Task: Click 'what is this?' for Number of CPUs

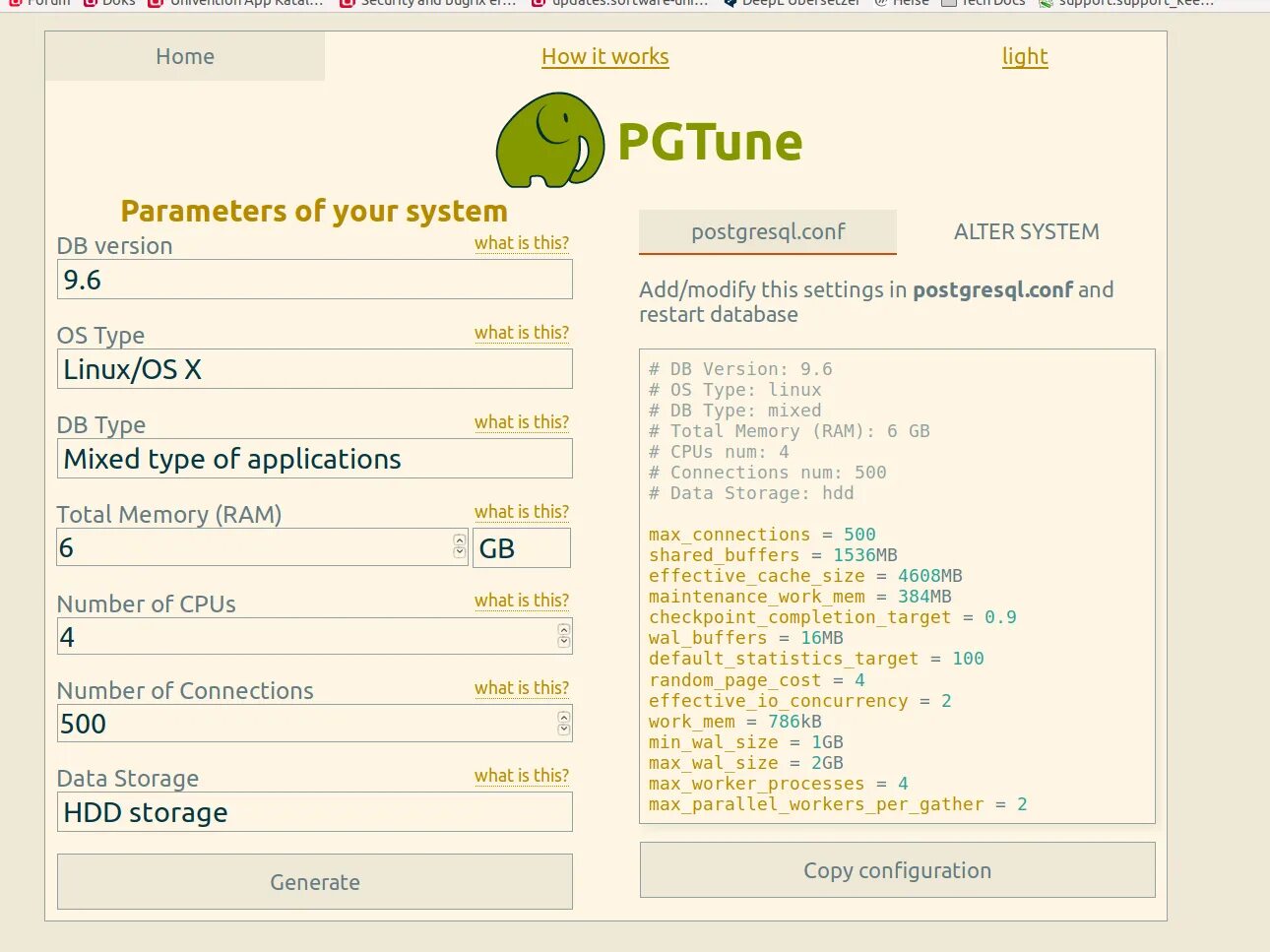Action: (522, 601)
